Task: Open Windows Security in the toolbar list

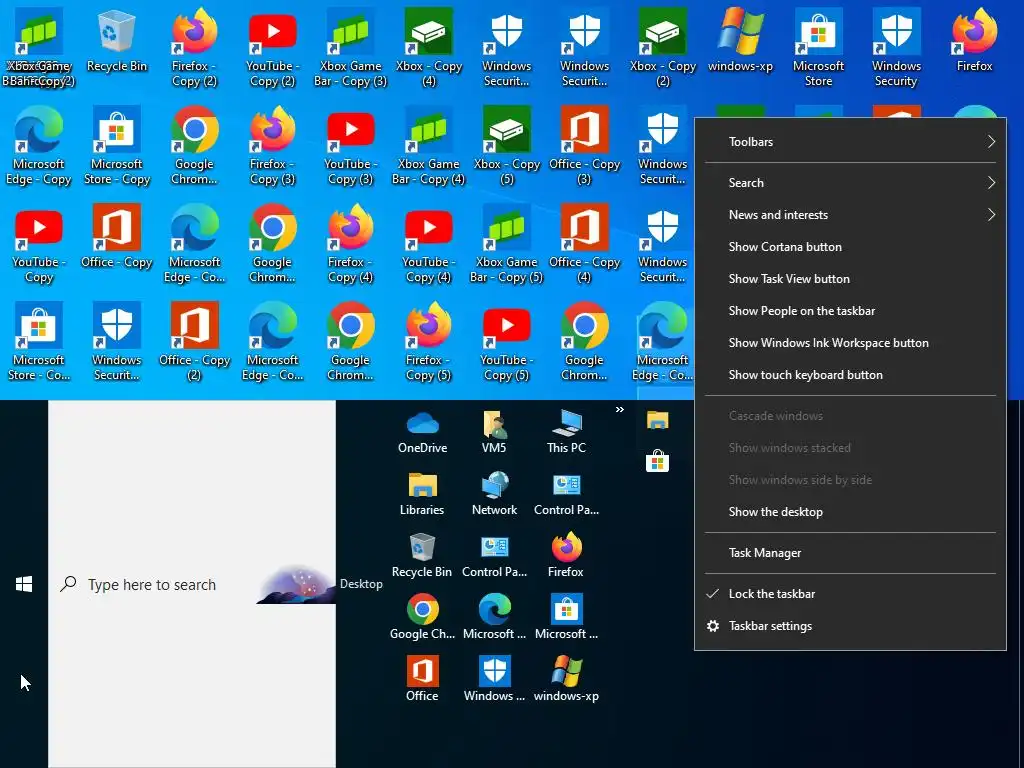Action: [x=494, y=679]
